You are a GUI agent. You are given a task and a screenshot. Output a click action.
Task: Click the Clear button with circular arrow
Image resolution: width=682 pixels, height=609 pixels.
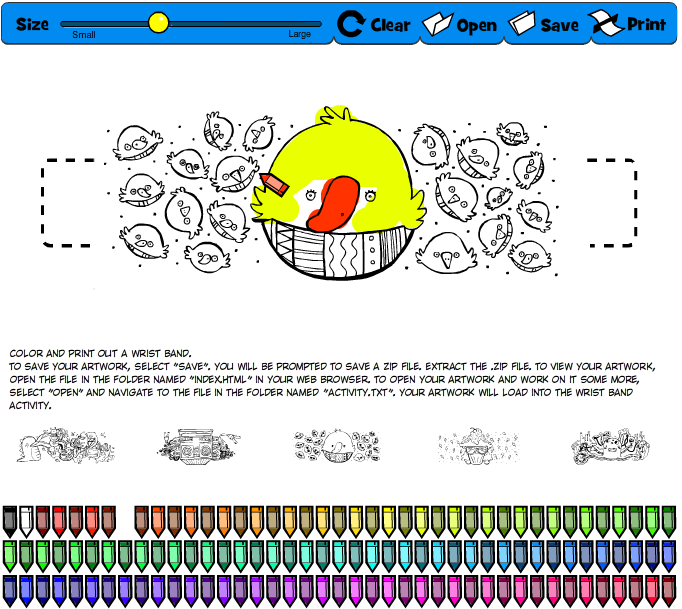tap(374, 24)
